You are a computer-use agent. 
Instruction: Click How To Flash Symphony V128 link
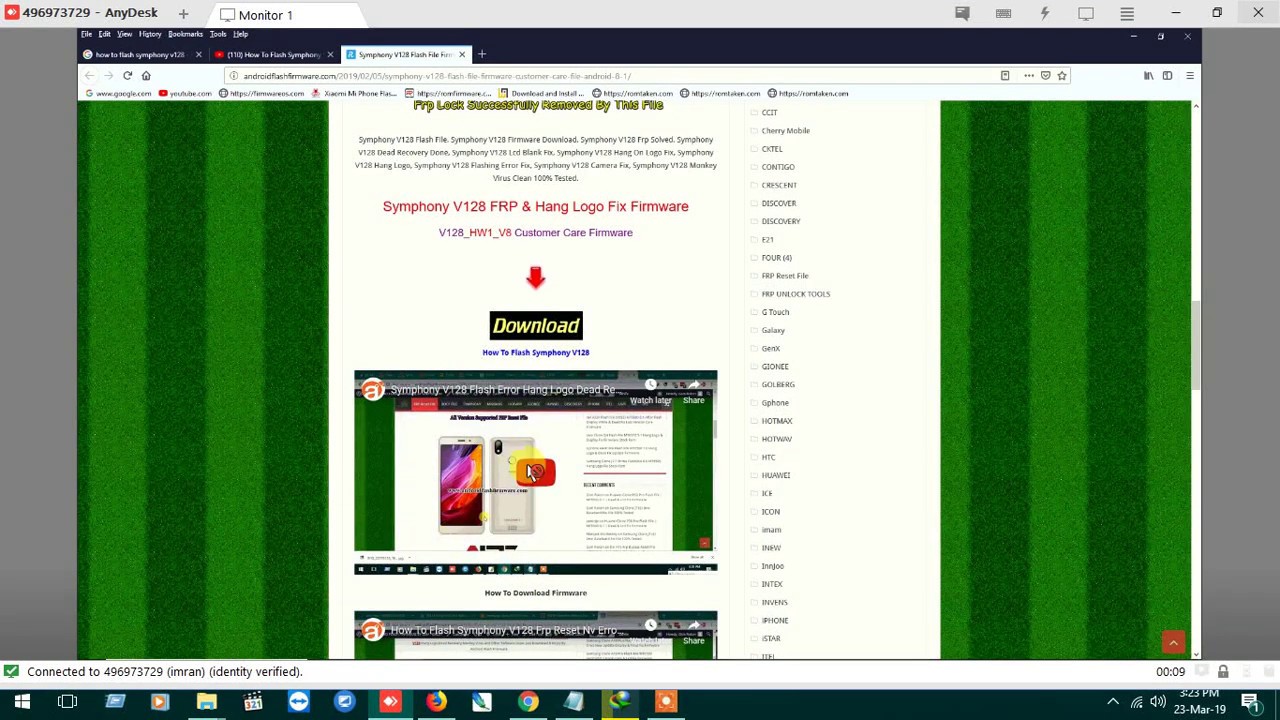pos(535,352)
